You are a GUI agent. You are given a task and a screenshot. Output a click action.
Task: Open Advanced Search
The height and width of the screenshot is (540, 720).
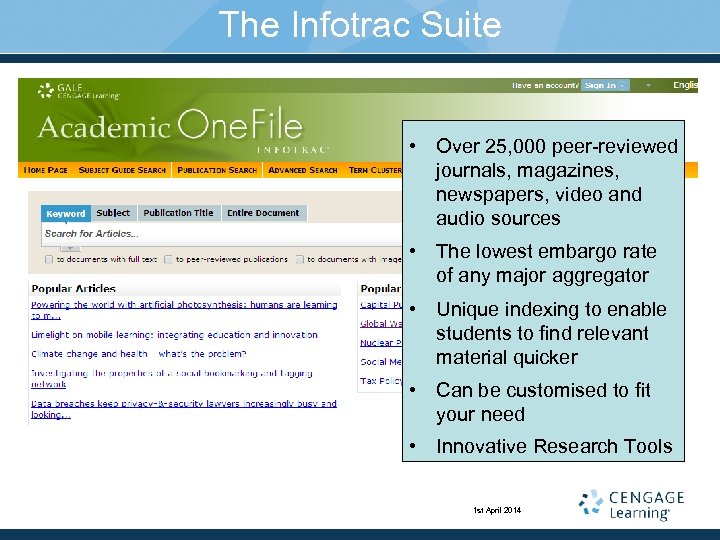tap(303, 170)
